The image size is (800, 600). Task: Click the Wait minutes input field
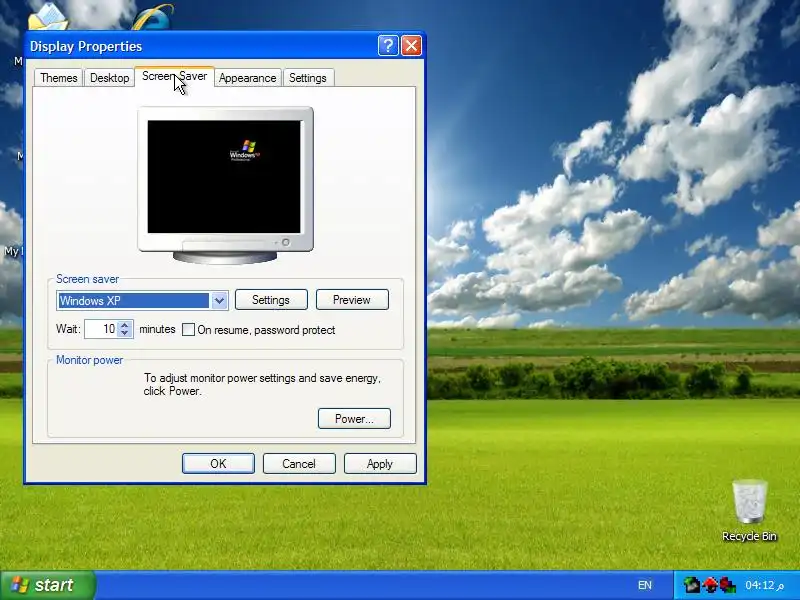point(102,329)
